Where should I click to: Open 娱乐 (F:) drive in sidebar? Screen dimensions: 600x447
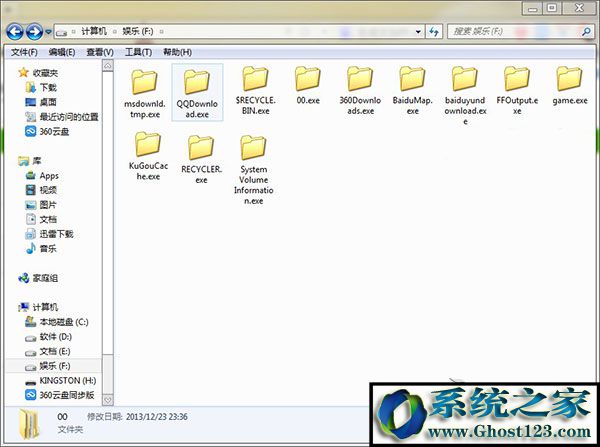(55, 366)
